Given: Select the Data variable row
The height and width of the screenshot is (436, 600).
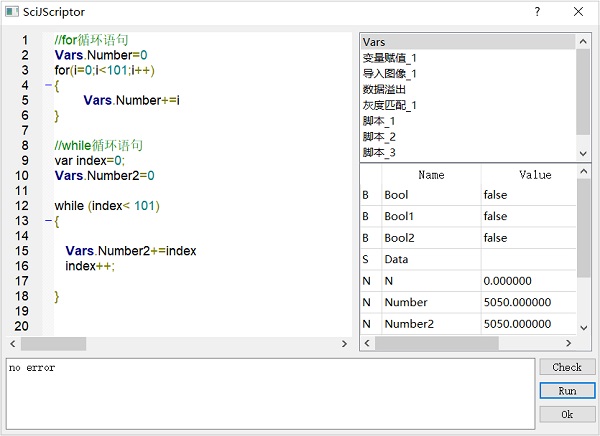Looking at the screenshot, I should point(468,259).
